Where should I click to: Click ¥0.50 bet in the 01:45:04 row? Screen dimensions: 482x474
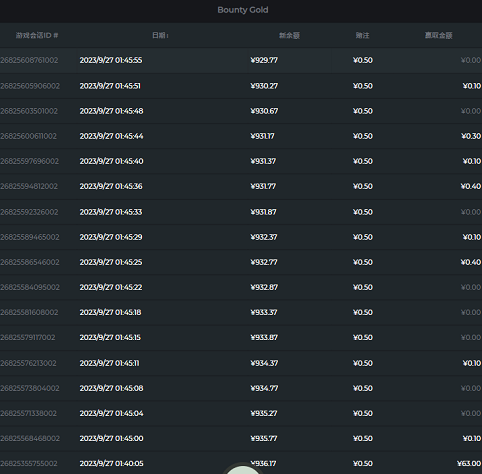363,413
